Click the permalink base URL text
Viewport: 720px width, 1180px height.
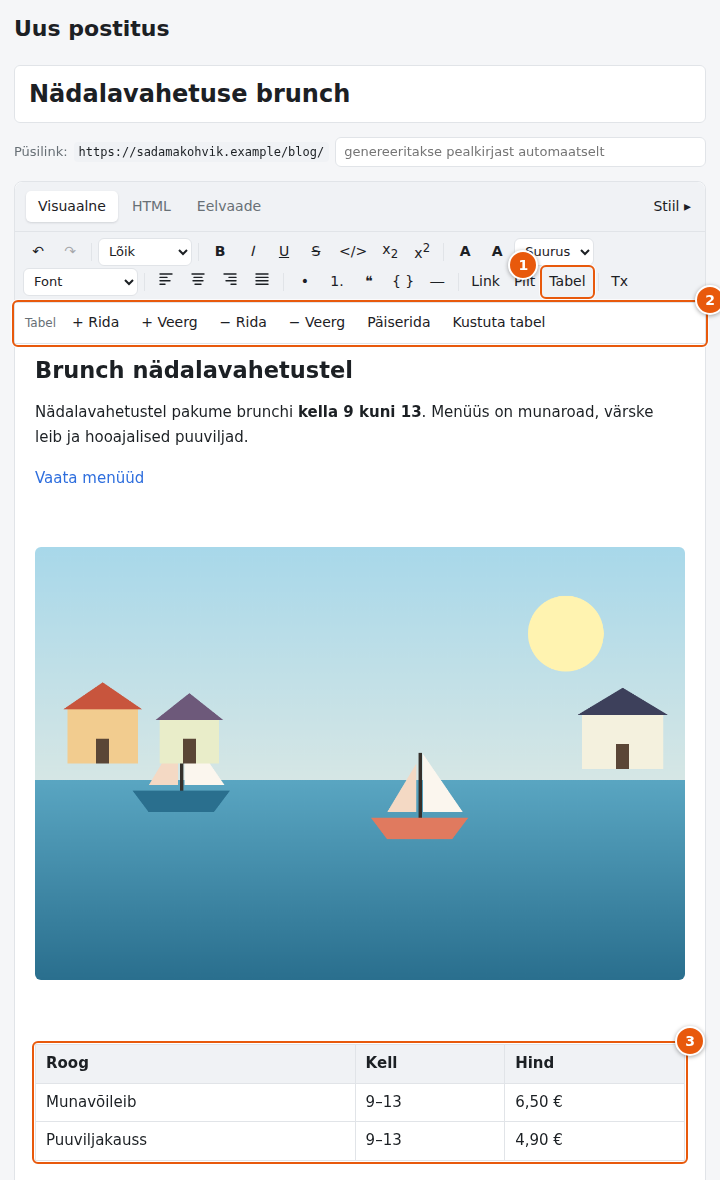[x=201, y=151]
